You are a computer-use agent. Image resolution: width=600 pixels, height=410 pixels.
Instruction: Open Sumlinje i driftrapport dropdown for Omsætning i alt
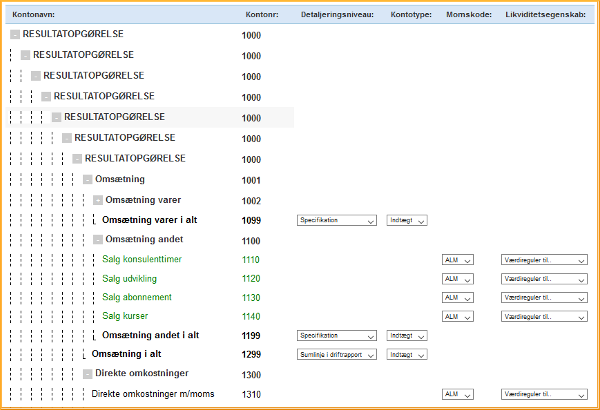point(336,355)
